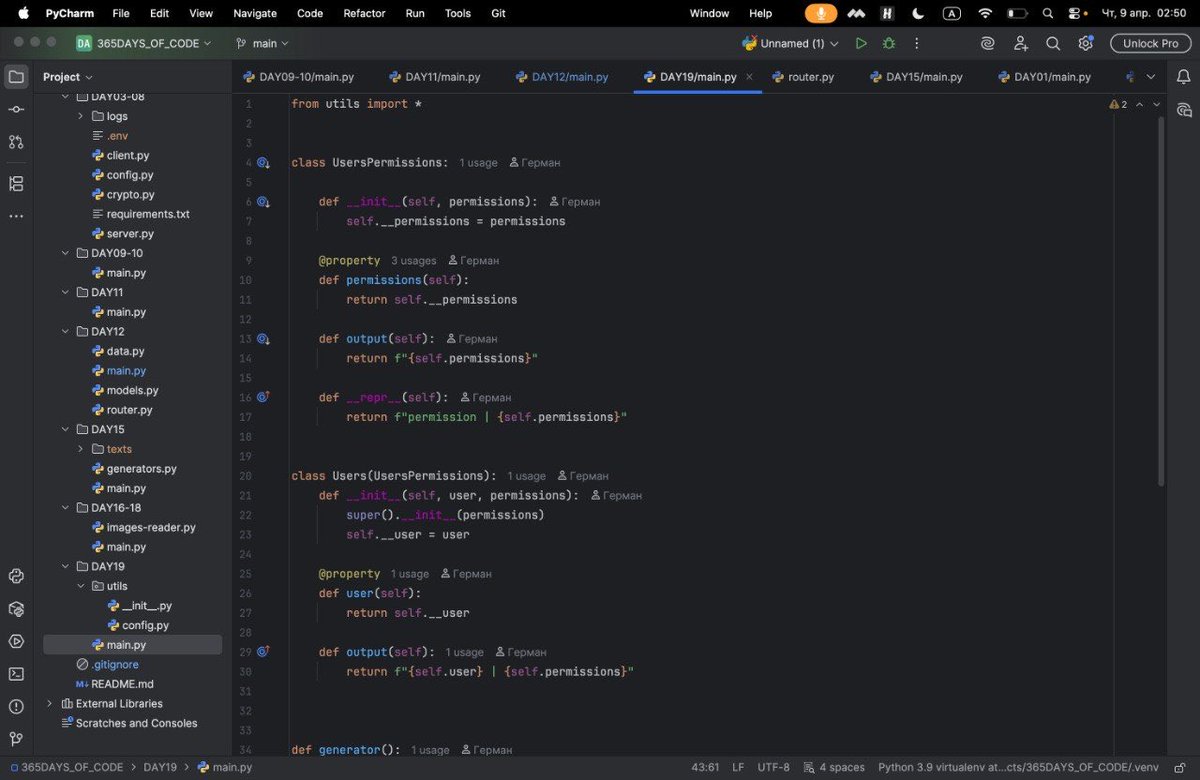Open Unnamed (1) run configuration dropdown
This screenshot has width=1200, height=780.
(x=790, y=43)
